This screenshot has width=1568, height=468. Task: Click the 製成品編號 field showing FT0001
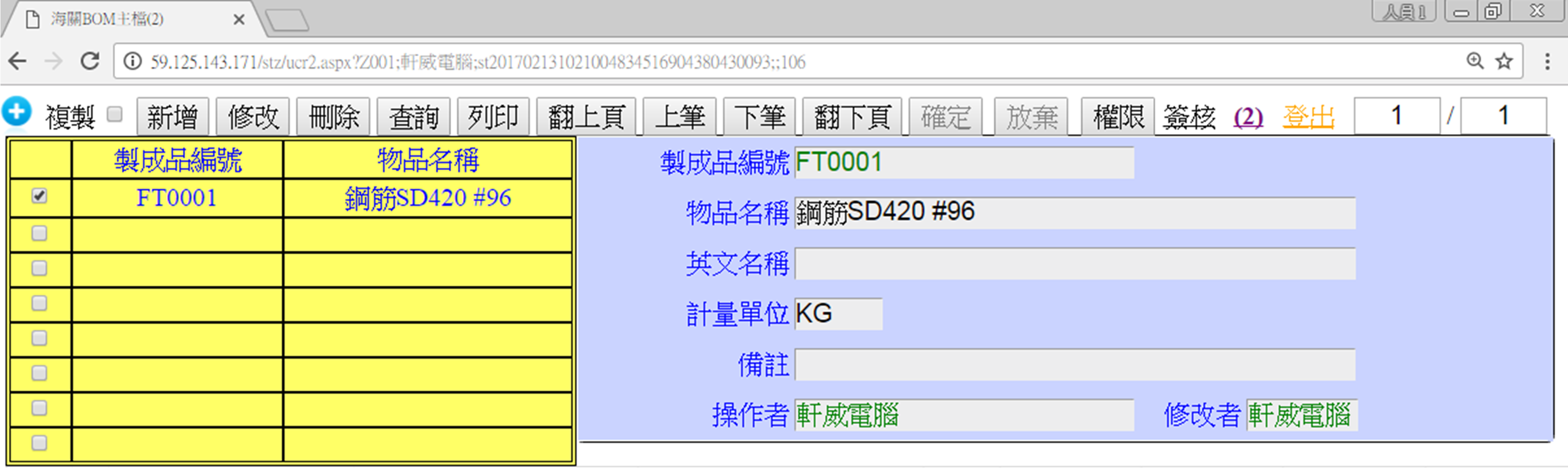(964, 163)
